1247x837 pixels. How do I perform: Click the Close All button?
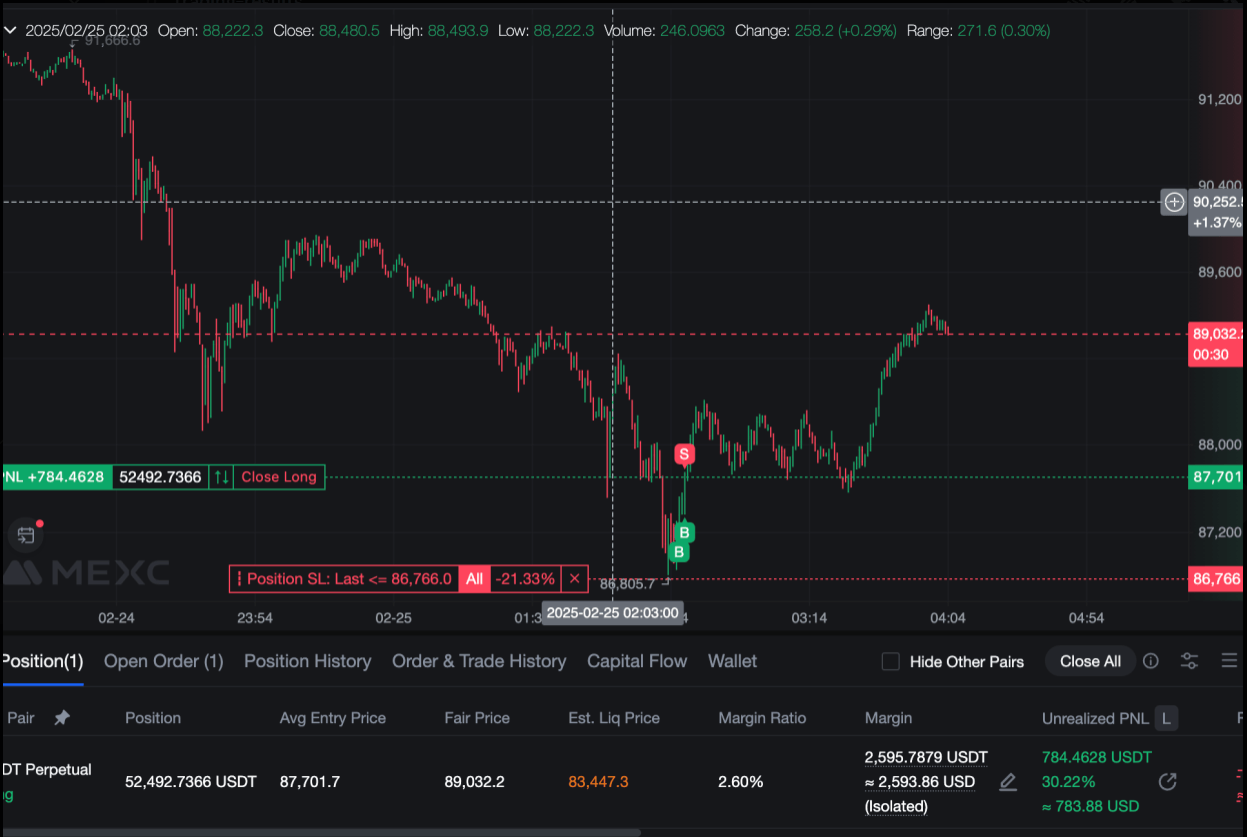click(1090, 661)
